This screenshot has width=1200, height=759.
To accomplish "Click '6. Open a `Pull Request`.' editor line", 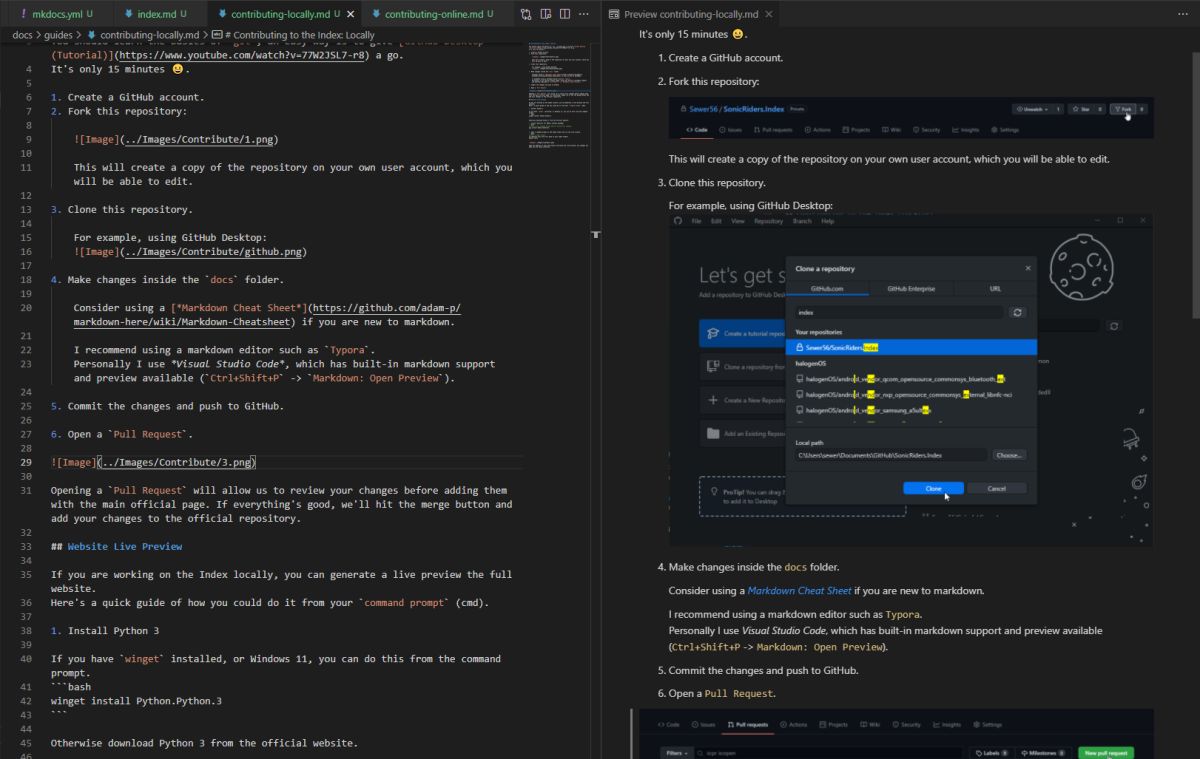I will [x=121, y=434].
